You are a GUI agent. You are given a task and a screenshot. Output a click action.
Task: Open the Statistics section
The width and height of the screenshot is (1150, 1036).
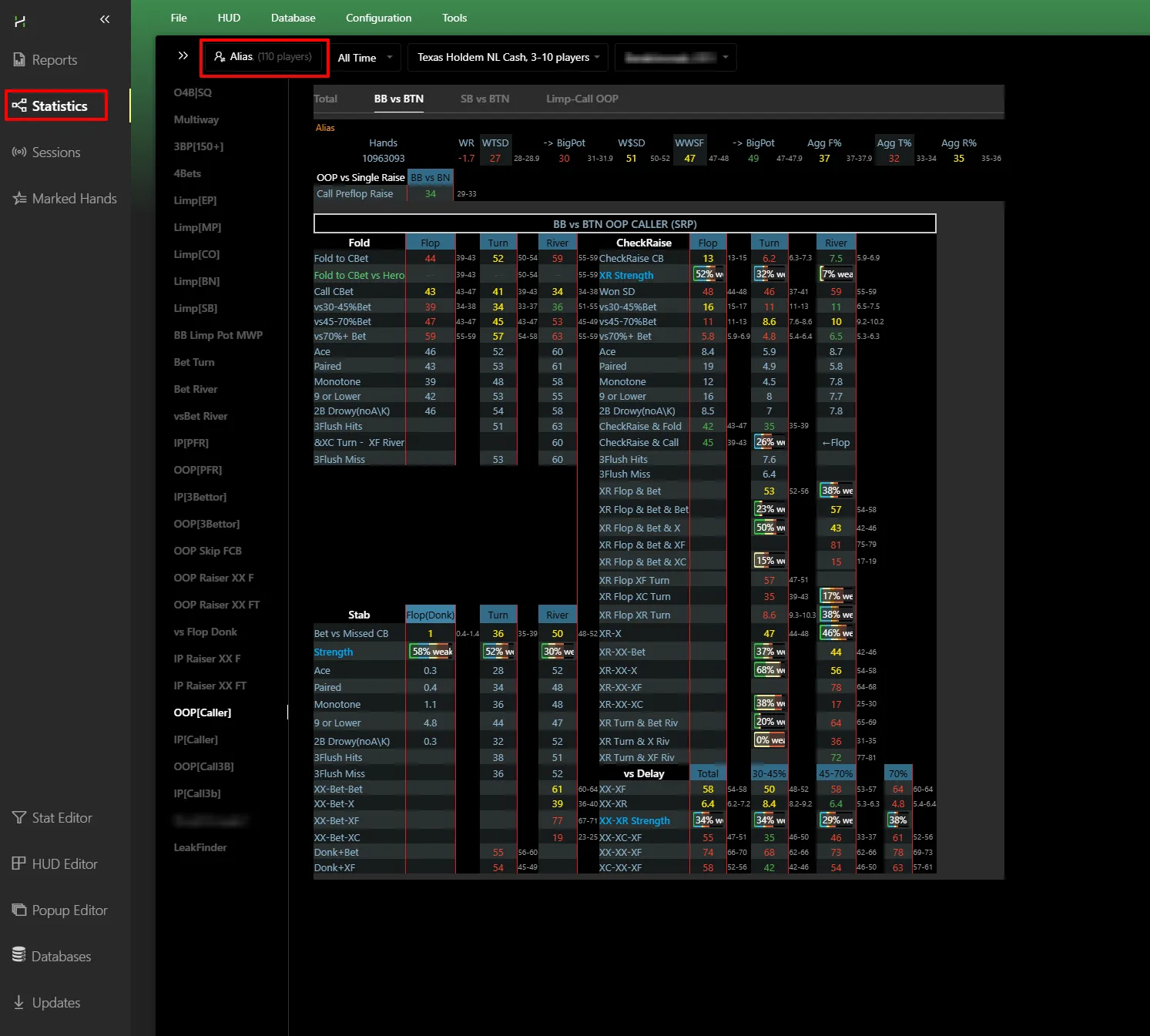point(56,106)
